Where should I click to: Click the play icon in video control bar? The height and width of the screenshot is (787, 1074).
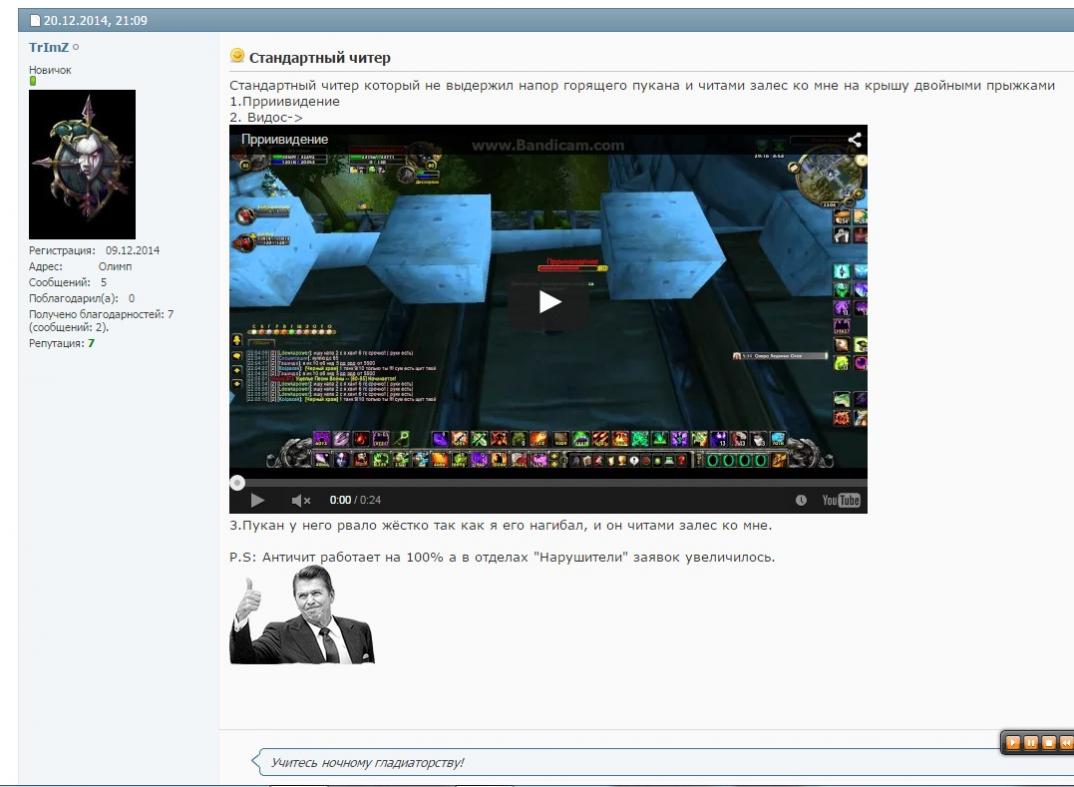pyautogui.click(x=257, y=500)
